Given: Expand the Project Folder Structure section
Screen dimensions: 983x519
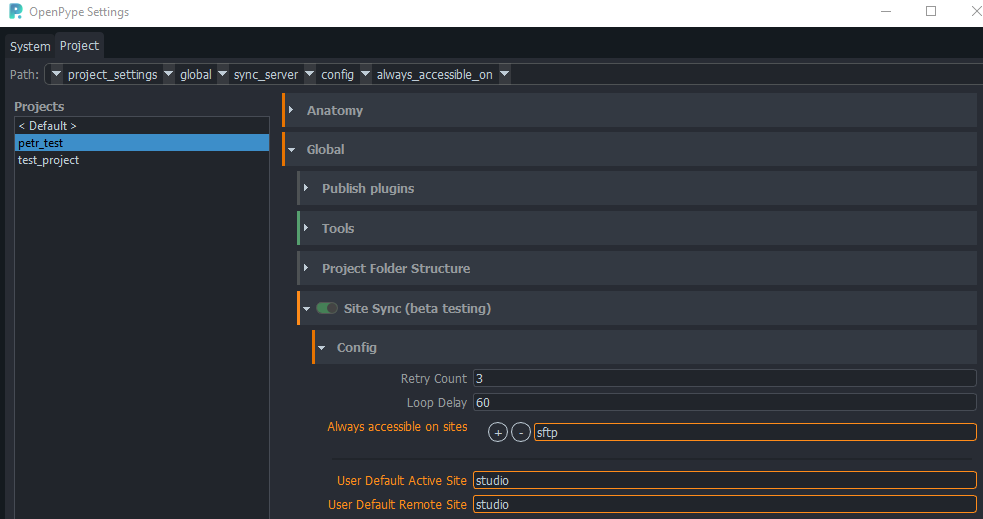Looking at the screenshot, I should (306, 268).
